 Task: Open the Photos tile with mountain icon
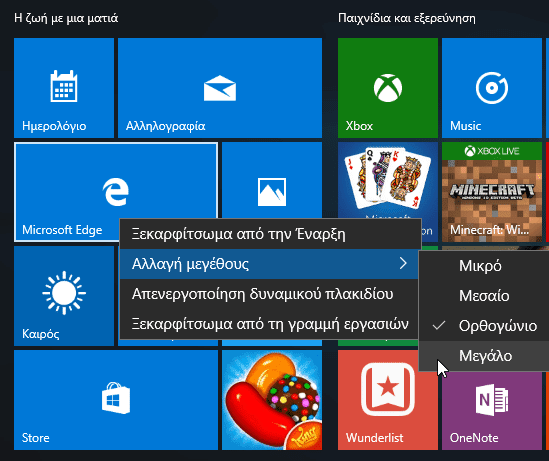point(272,180)
